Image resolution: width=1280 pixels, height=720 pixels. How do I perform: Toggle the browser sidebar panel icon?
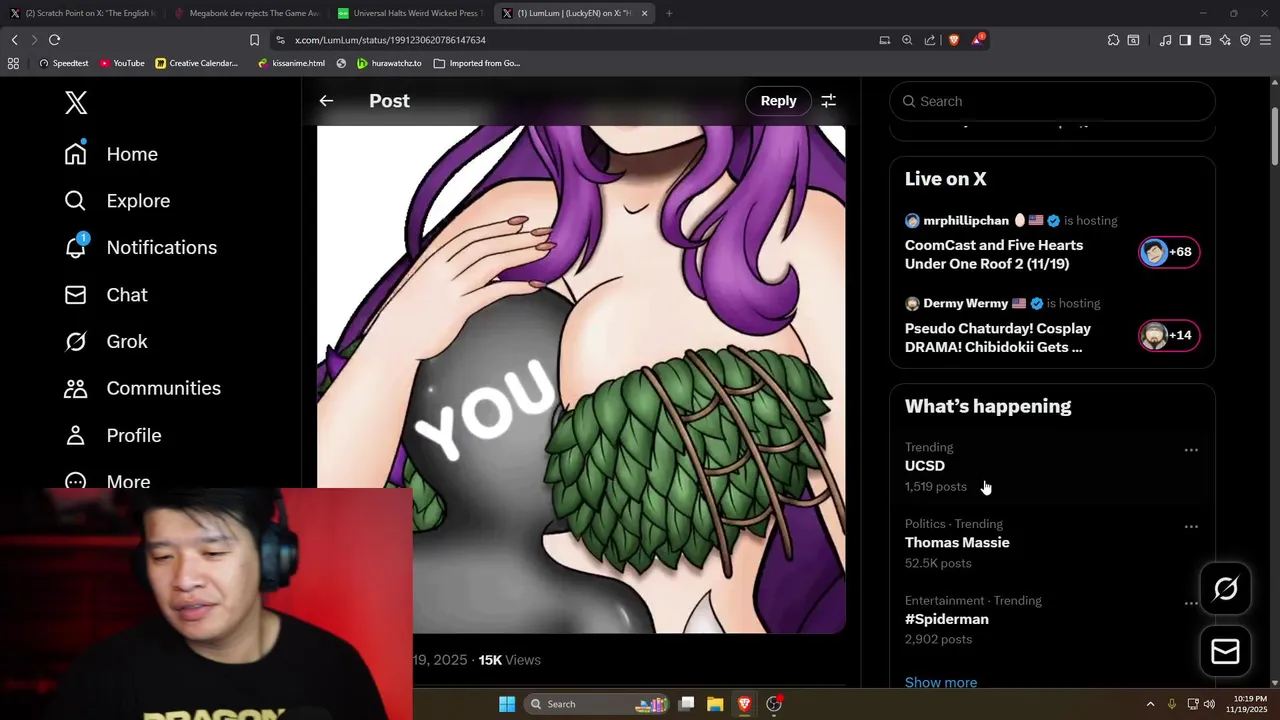pos(1185,40)
